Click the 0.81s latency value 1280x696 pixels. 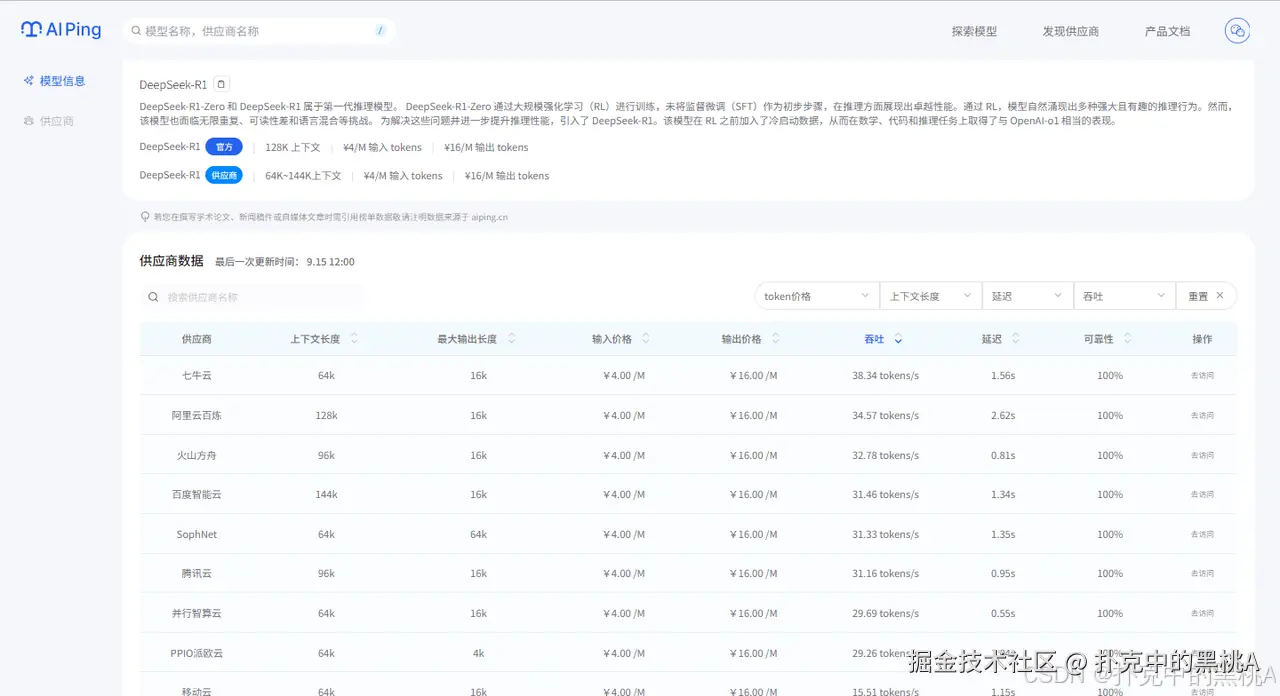1001,455
